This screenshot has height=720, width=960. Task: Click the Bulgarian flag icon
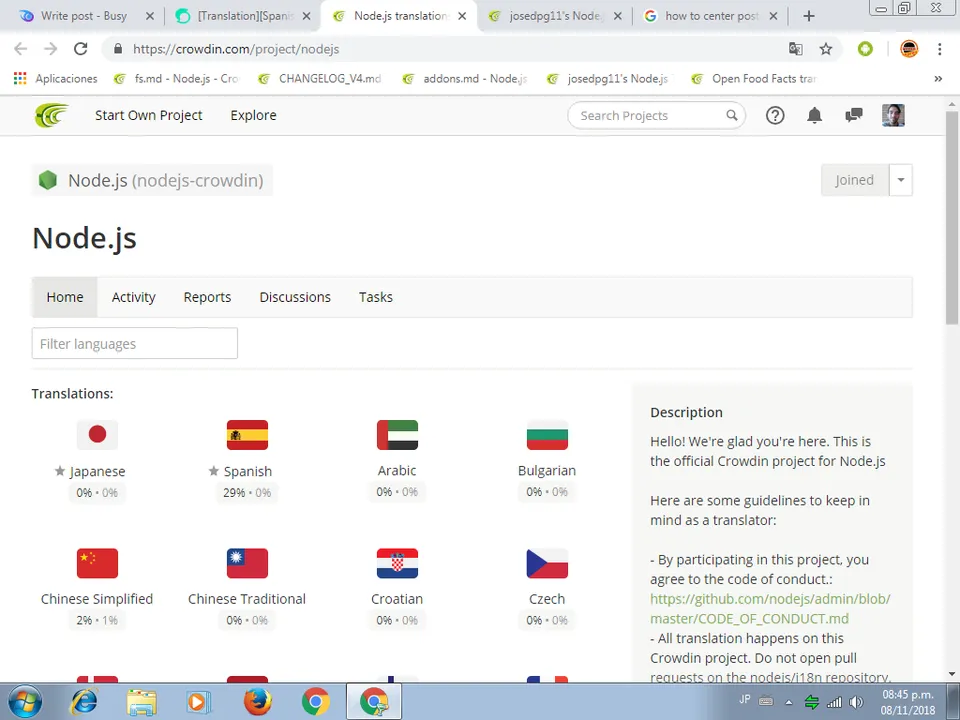pyautogui.click(x=547, y=435)
